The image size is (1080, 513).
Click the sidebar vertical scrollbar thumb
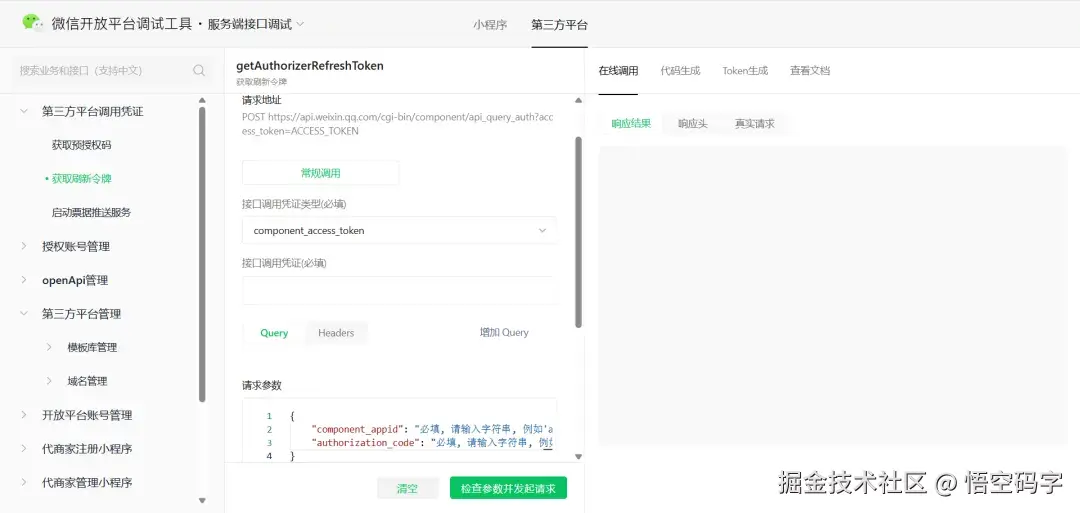202,253
